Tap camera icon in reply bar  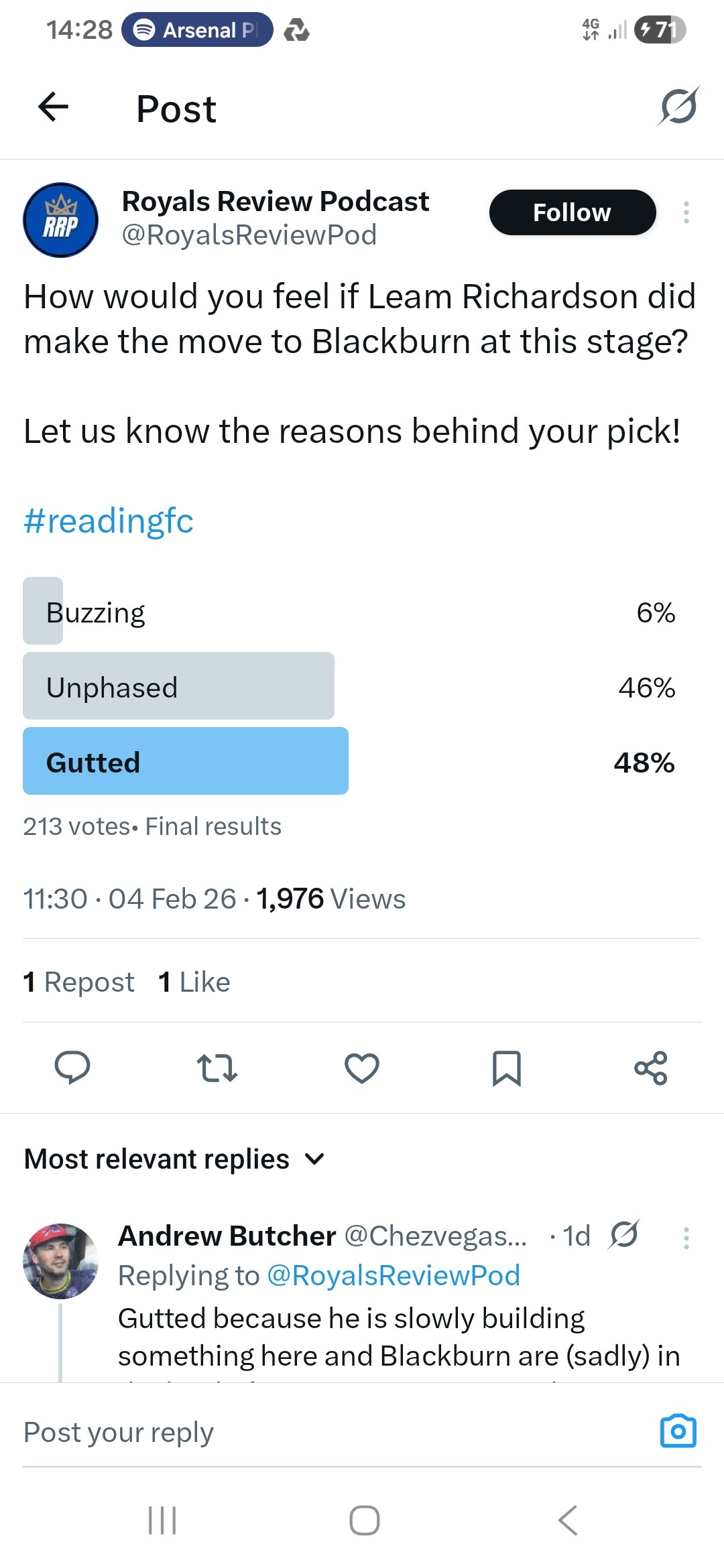[x=678, y=1431]
